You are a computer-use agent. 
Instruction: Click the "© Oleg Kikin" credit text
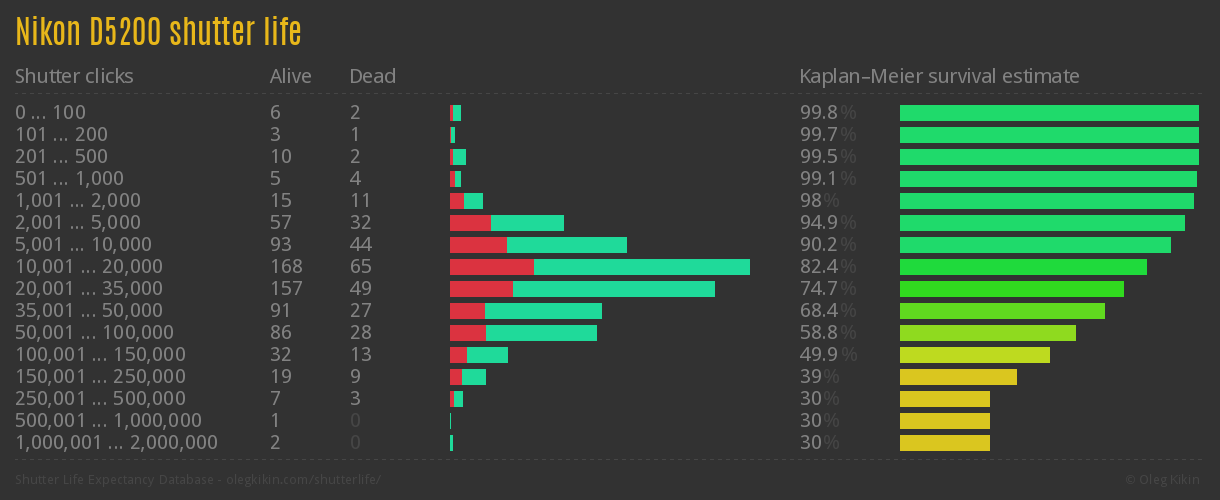click(x=1164, y=480)
